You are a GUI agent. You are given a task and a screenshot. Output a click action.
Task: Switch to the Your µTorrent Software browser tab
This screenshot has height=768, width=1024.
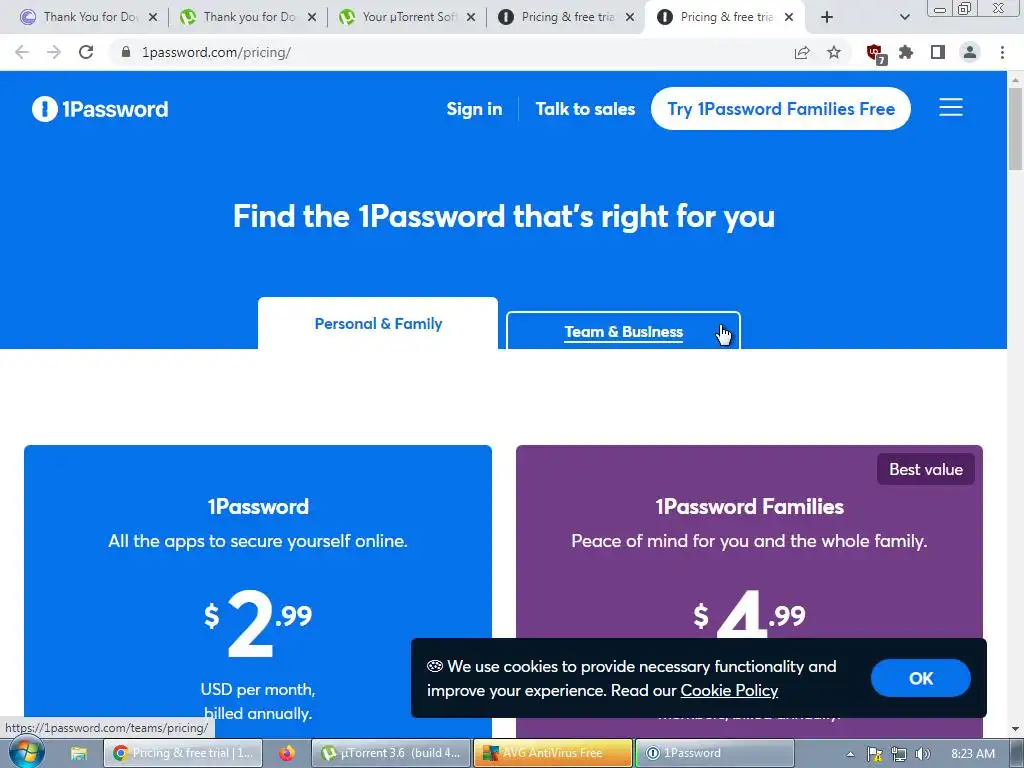408,17
